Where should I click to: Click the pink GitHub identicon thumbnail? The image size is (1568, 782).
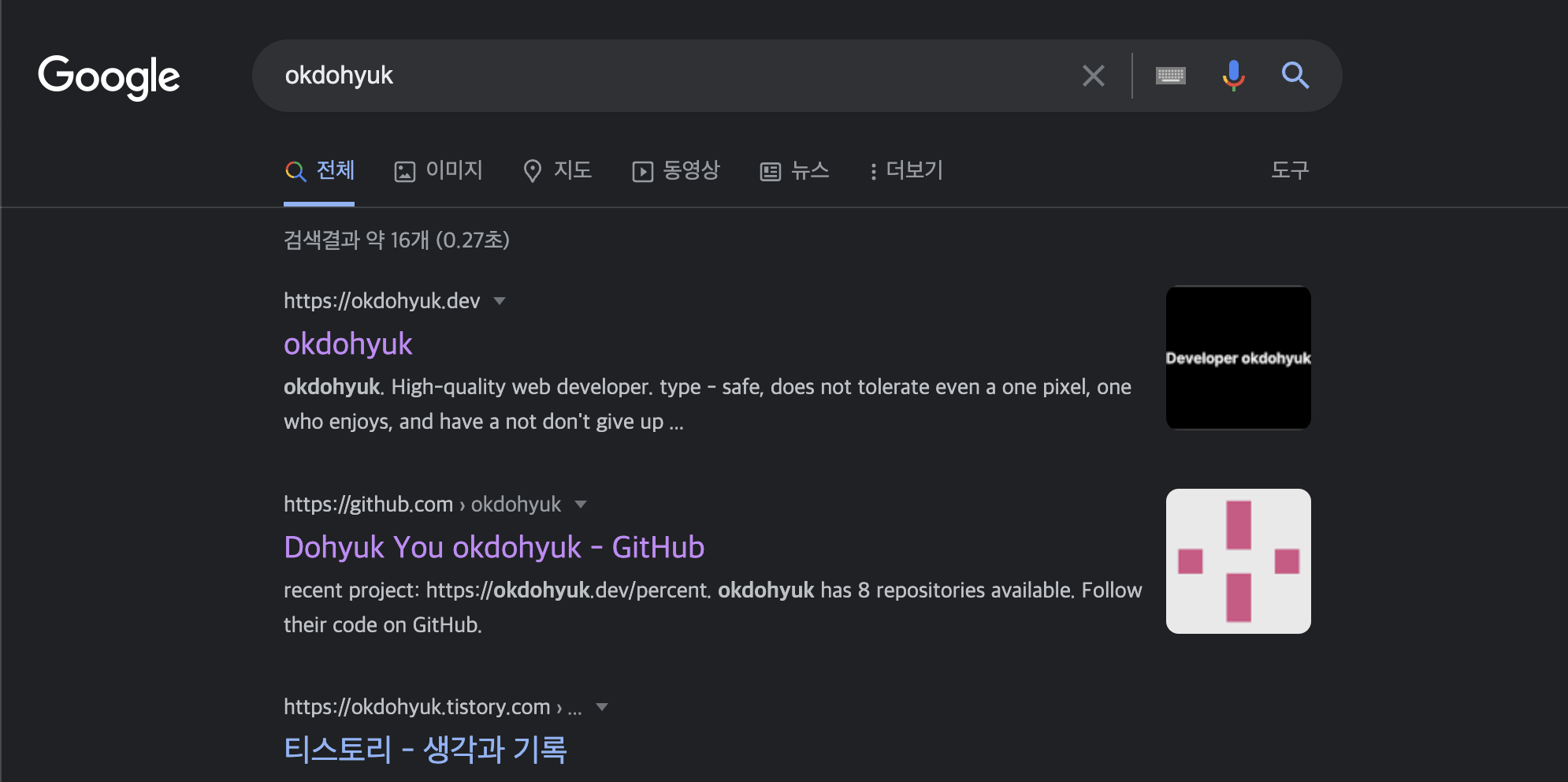[x=1238, y=561]
